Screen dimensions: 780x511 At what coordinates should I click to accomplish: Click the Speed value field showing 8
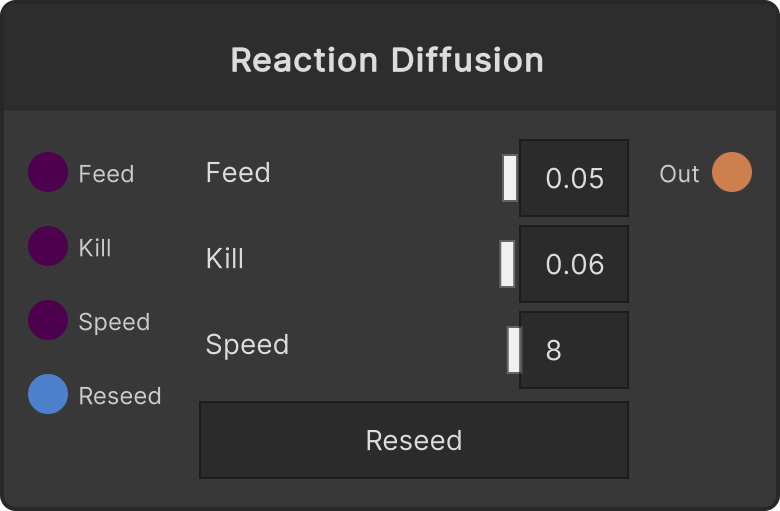tap(574, 350)
